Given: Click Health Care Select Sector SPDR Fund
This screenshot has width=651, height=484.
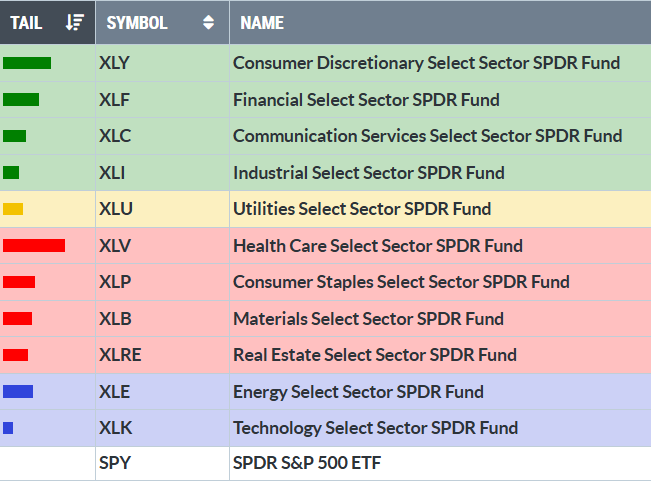Looking at the screenshot, I should point(378,246).
